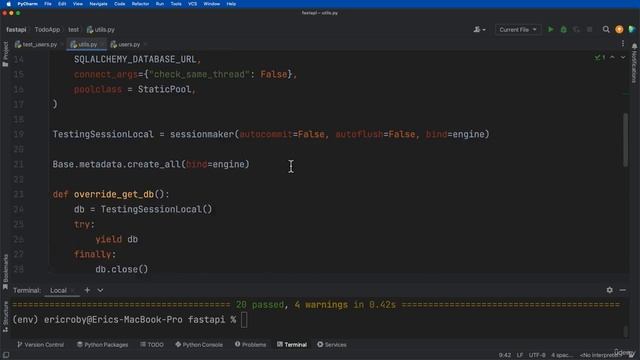Click line number 21 in the gutter
Viewport: 640px width, 360px height.
point(18,164)
